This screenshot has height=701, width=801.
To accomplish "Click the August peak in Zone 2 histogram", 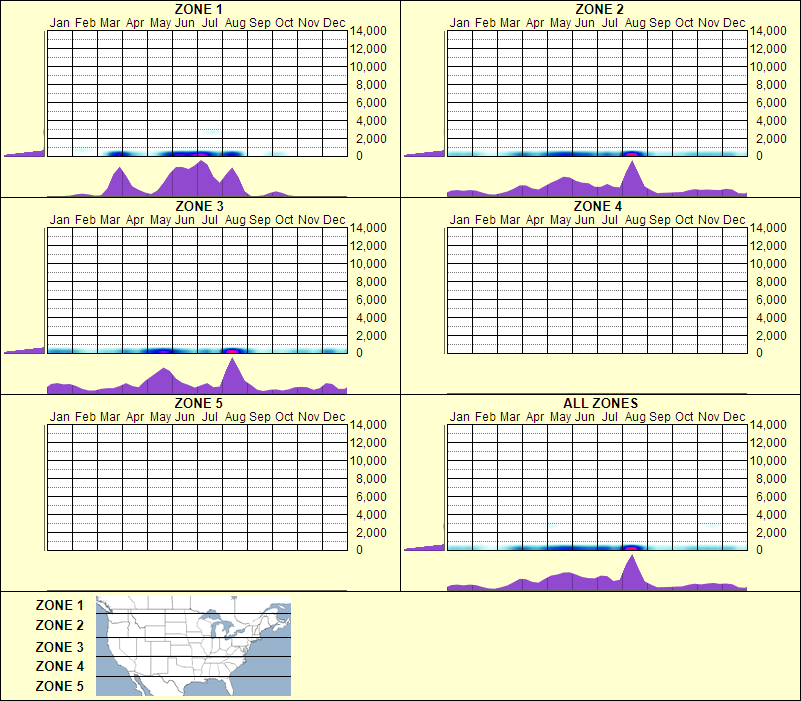I will [x=632, y=177].
